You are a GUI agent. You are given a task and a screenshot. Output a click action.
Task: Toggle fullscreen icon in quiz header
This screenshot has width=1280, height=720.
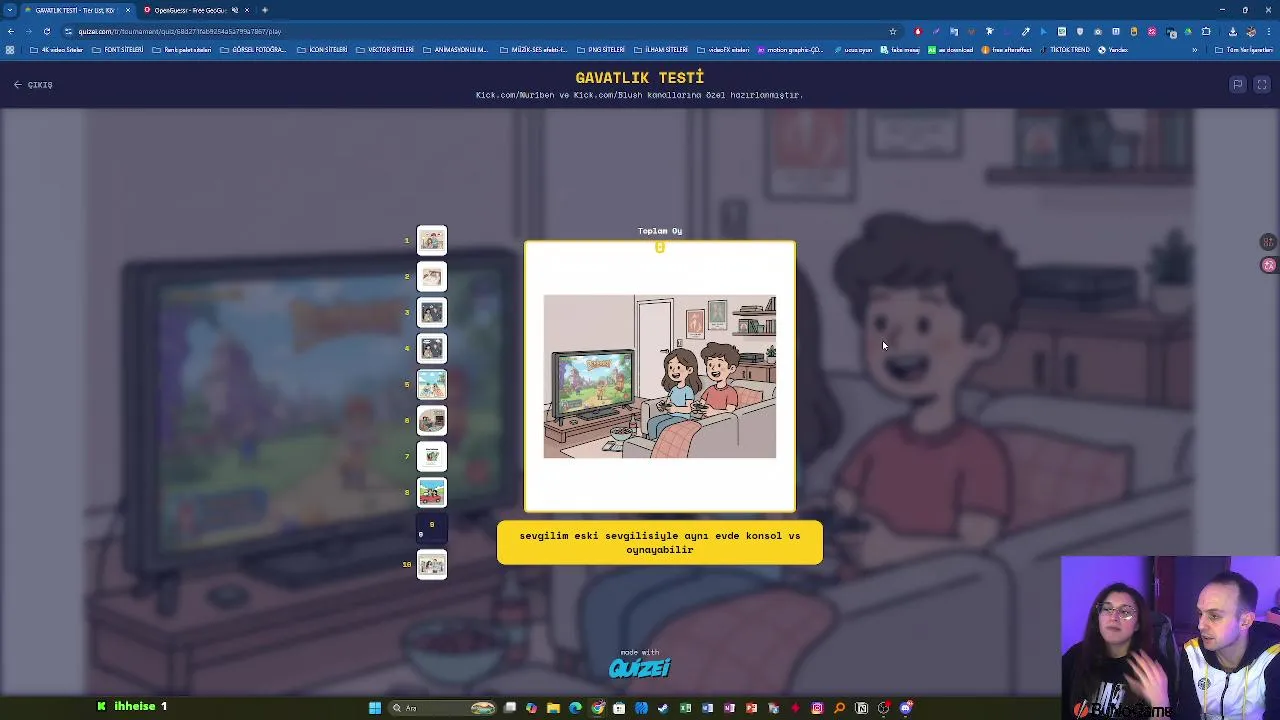[x=1262, y=85]
